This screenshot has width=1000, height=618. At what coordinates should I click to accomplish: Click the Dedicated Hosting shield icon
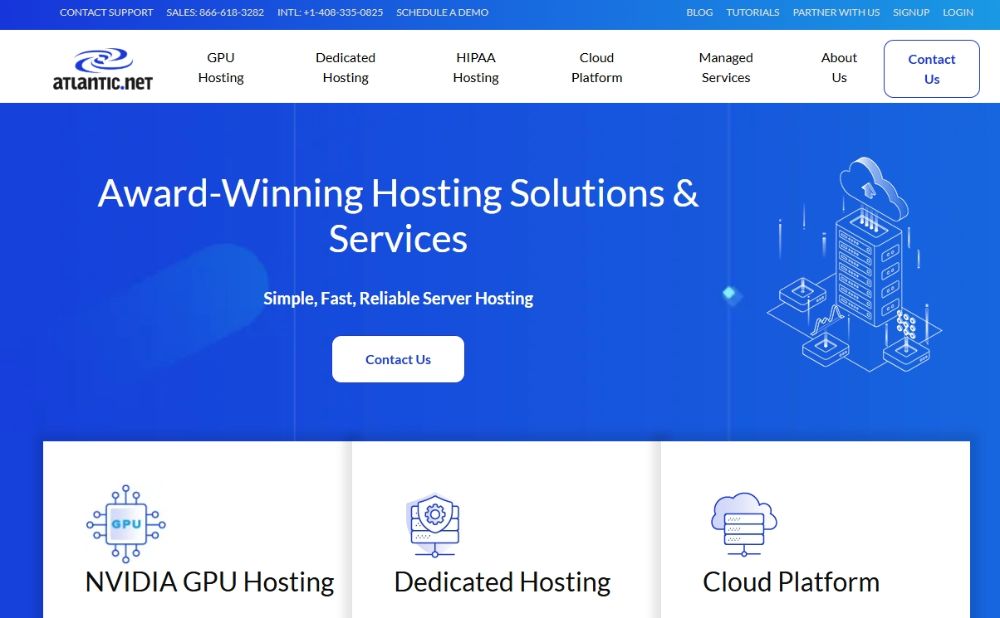[435, 525]
